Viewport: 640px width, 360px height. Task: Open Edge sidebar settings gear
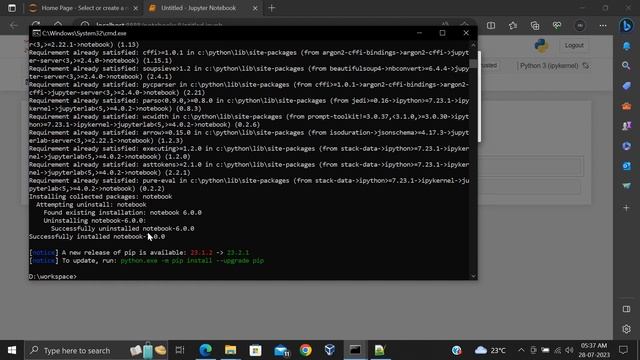coord(627,329)
